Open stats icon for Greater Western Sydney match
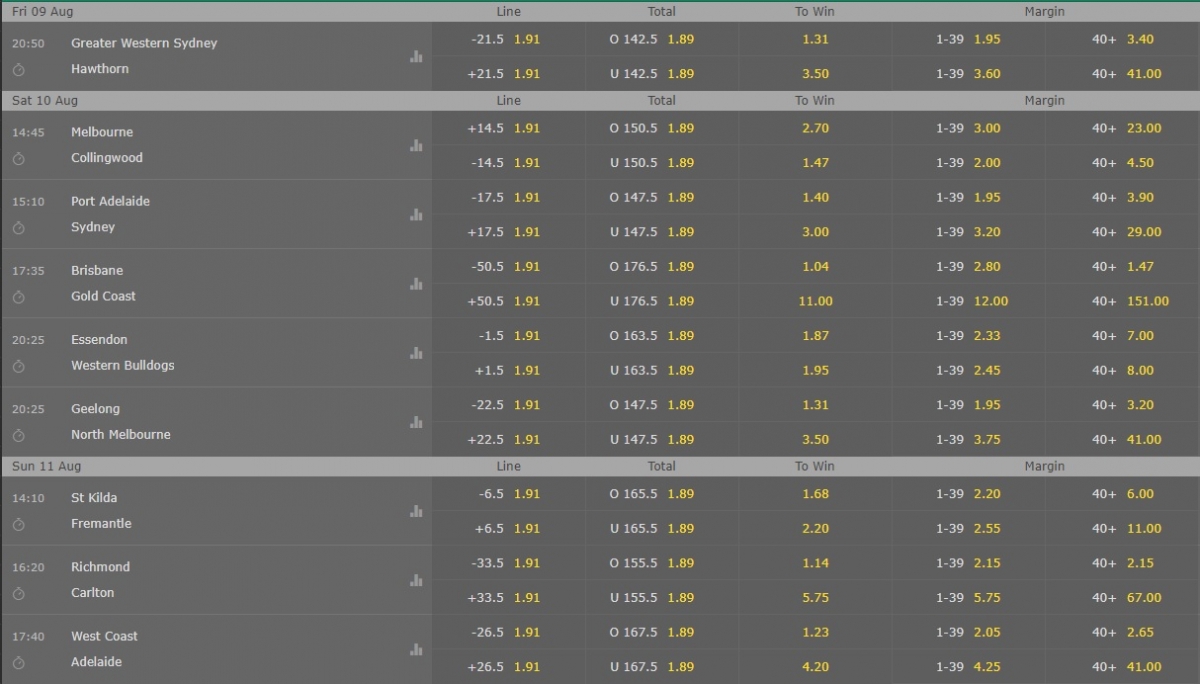This screenshot has height=684, width=1200. click(x=416, y=57)
